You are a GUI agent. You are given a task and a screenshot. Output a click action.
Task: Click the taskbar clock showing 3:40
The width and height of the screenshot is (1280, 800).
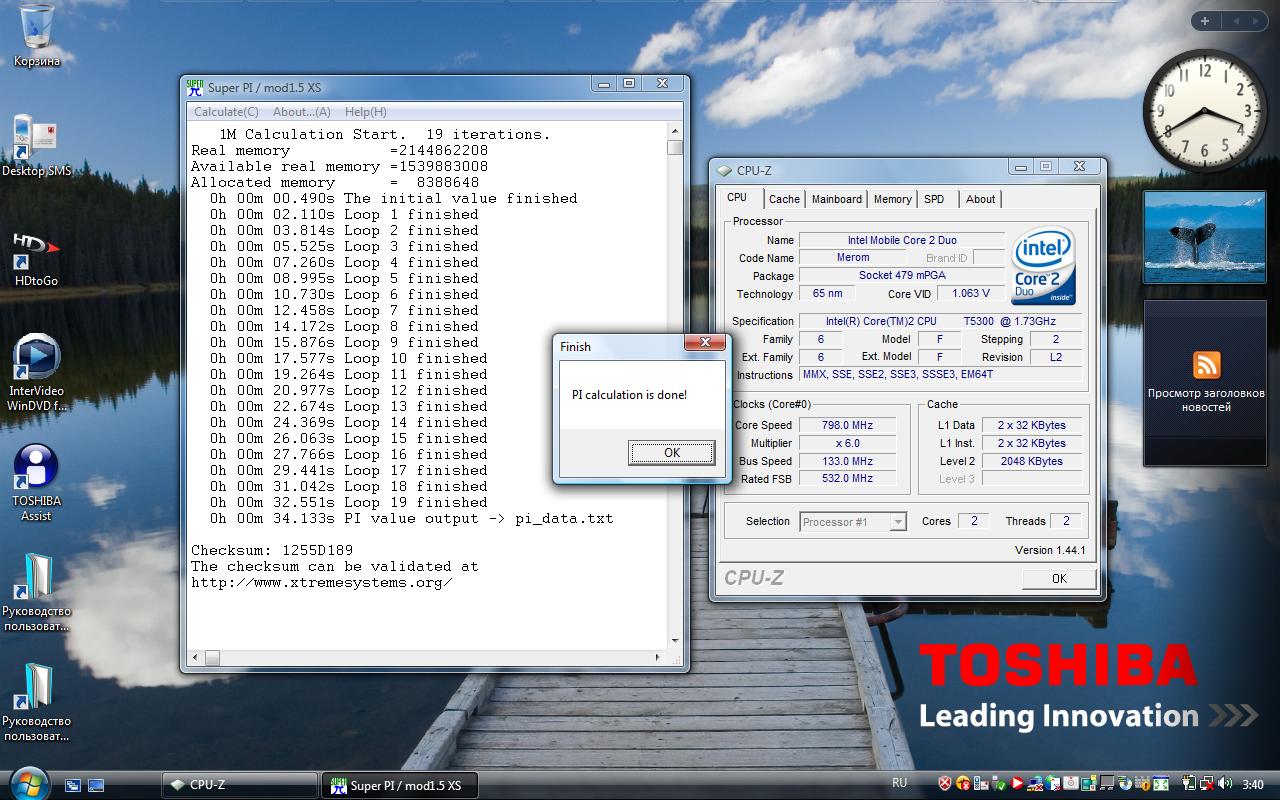1253,784
